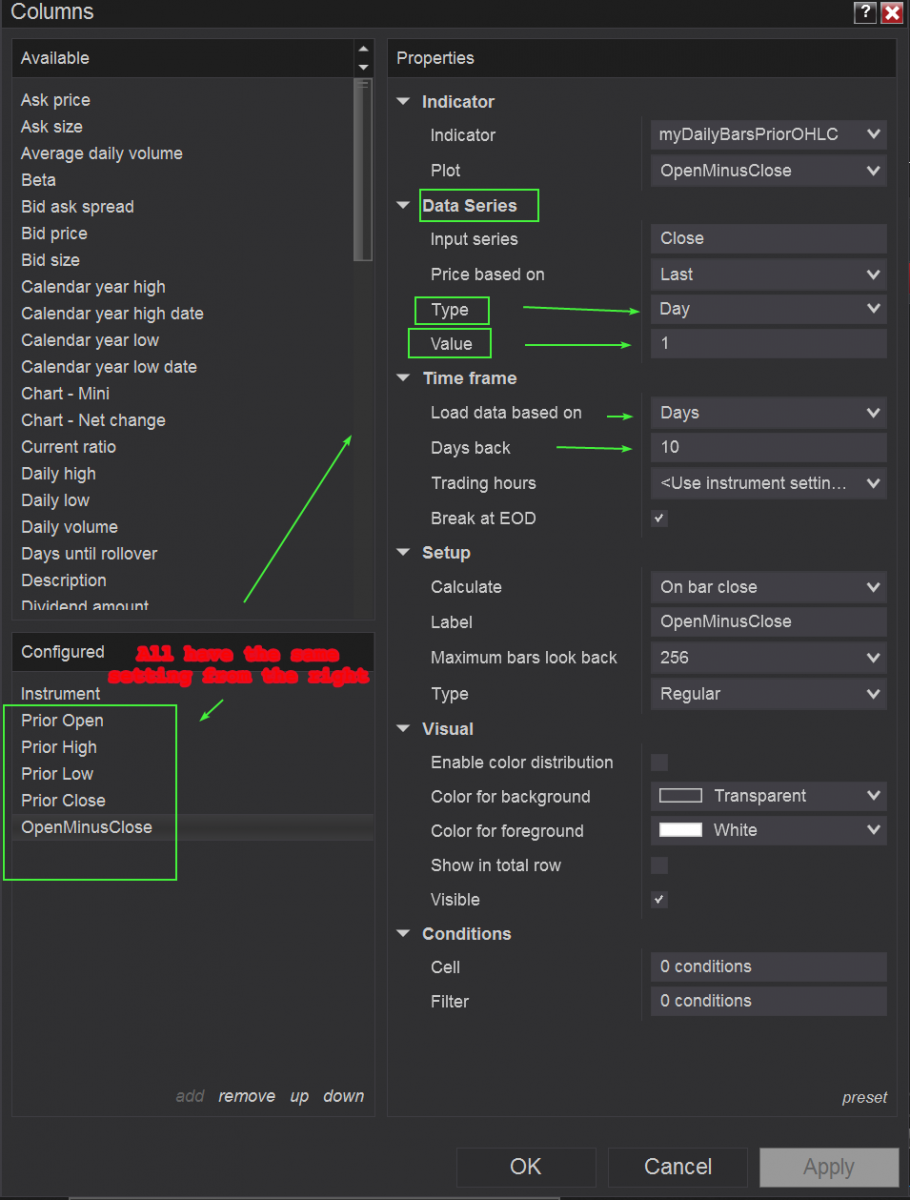Toggle the Break at EOD checkbox
Image resolution: width=910 pixels, height=1200 pixels.
click(658, 518)
